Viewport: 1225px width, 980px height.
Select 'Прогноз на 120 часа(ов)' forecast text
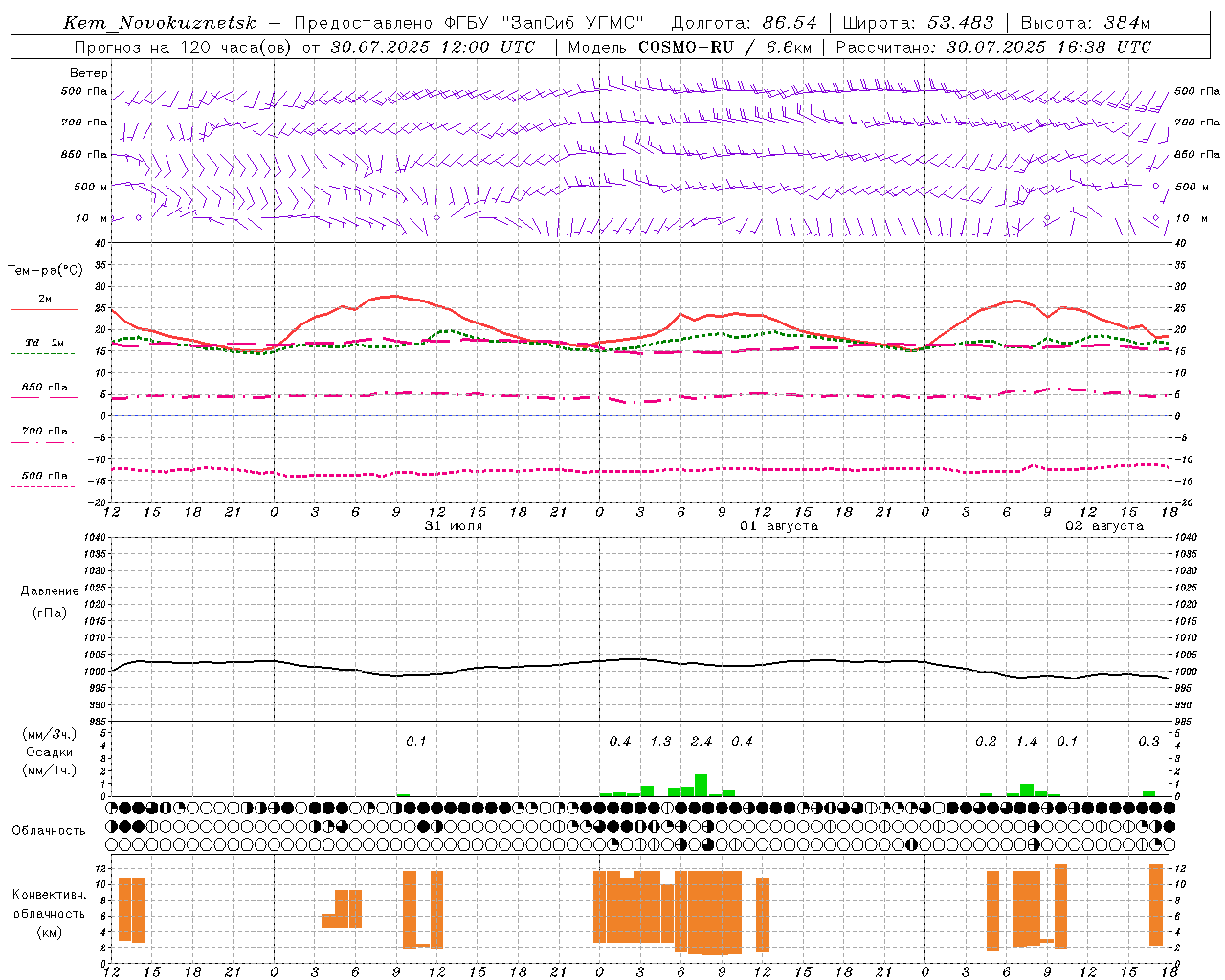pos(183,47)
